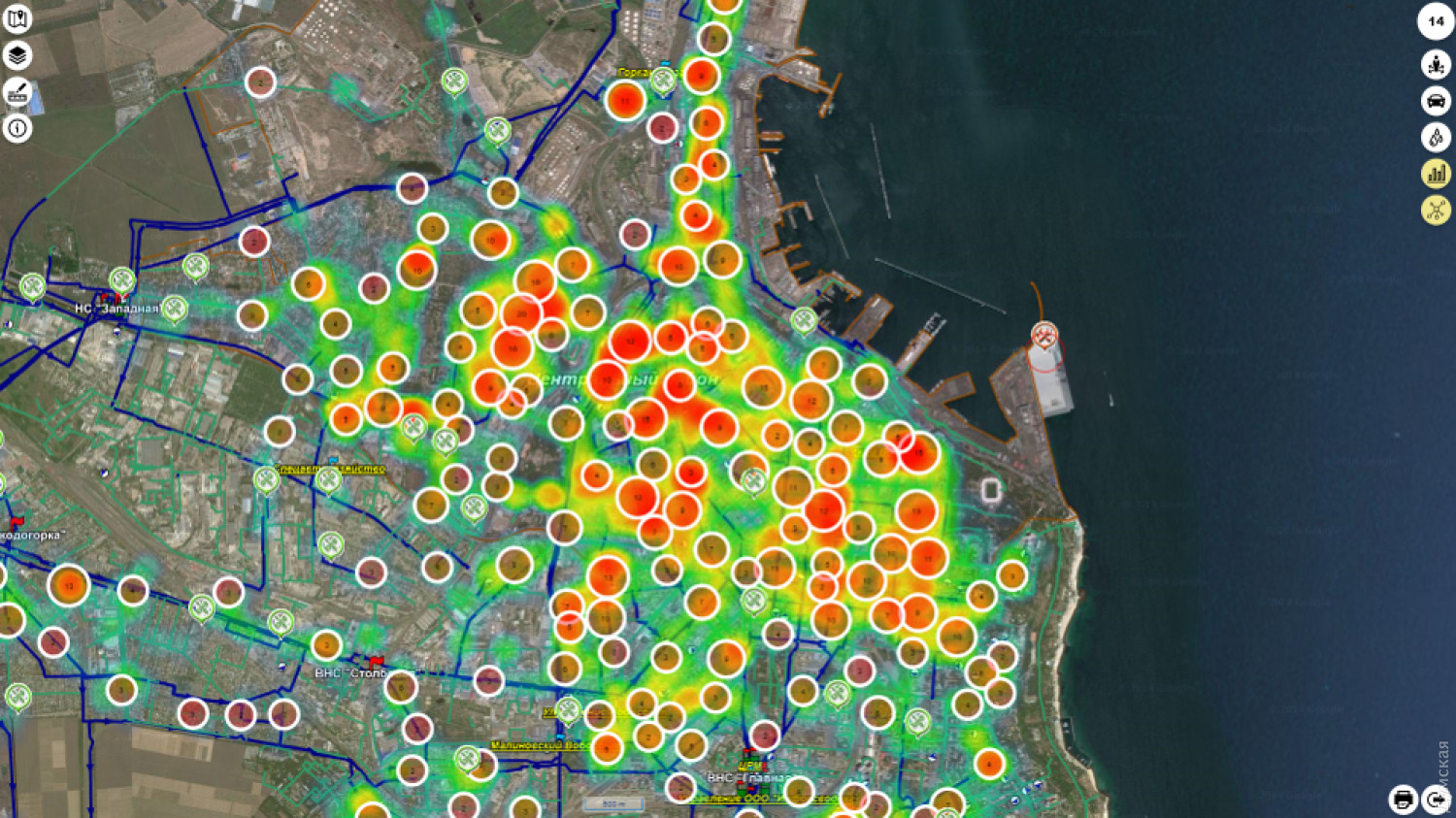
Task: Select the НС "Западная" station label
Action: (116, 309)
